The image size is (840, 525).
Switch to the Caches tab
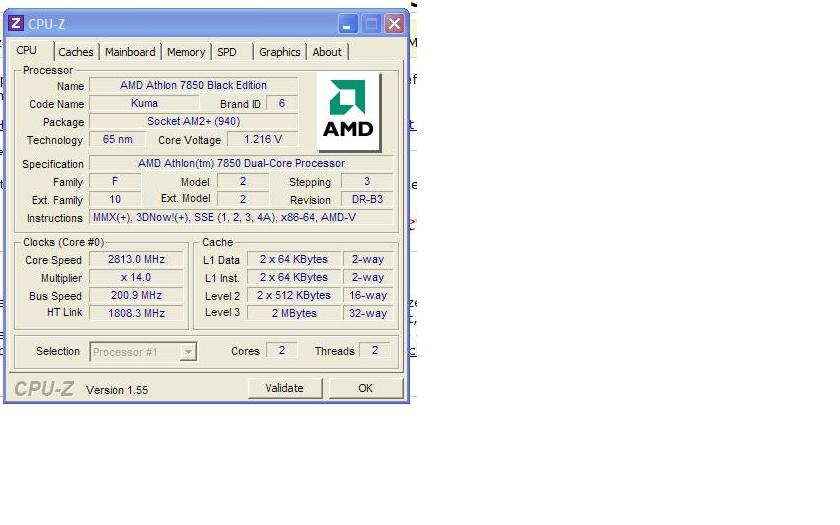tap(76, 52)
